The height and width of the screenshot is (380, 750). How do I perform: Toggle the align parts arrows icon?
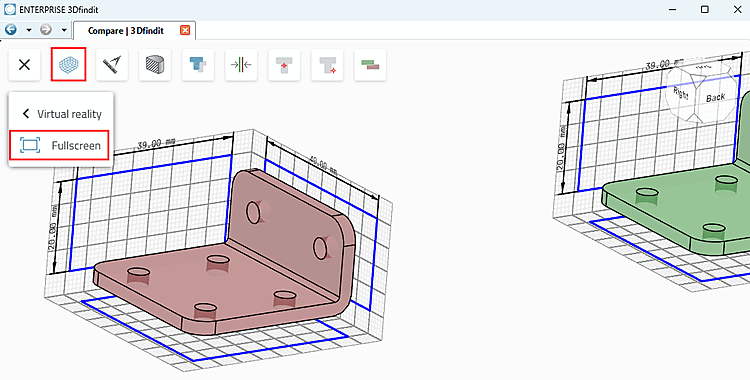[x=241, y=65]
